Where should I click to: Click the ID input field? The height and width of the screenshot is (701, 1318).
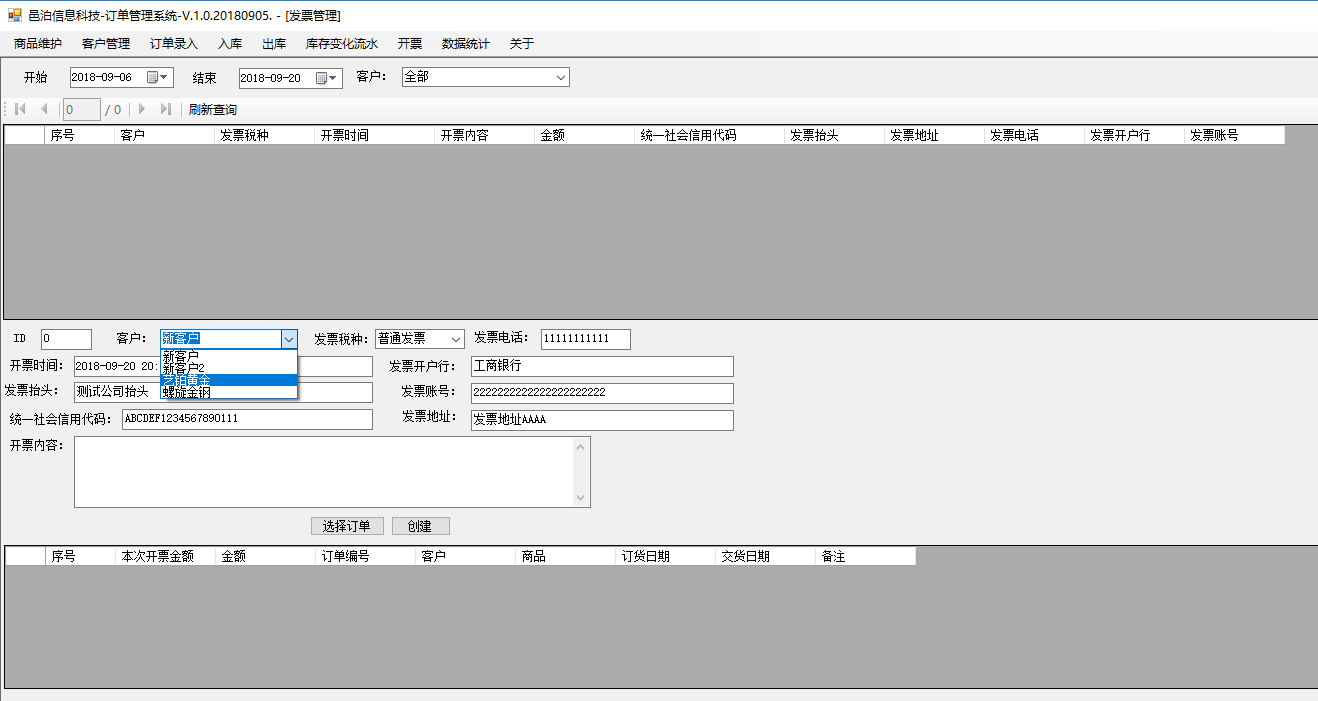66,339
